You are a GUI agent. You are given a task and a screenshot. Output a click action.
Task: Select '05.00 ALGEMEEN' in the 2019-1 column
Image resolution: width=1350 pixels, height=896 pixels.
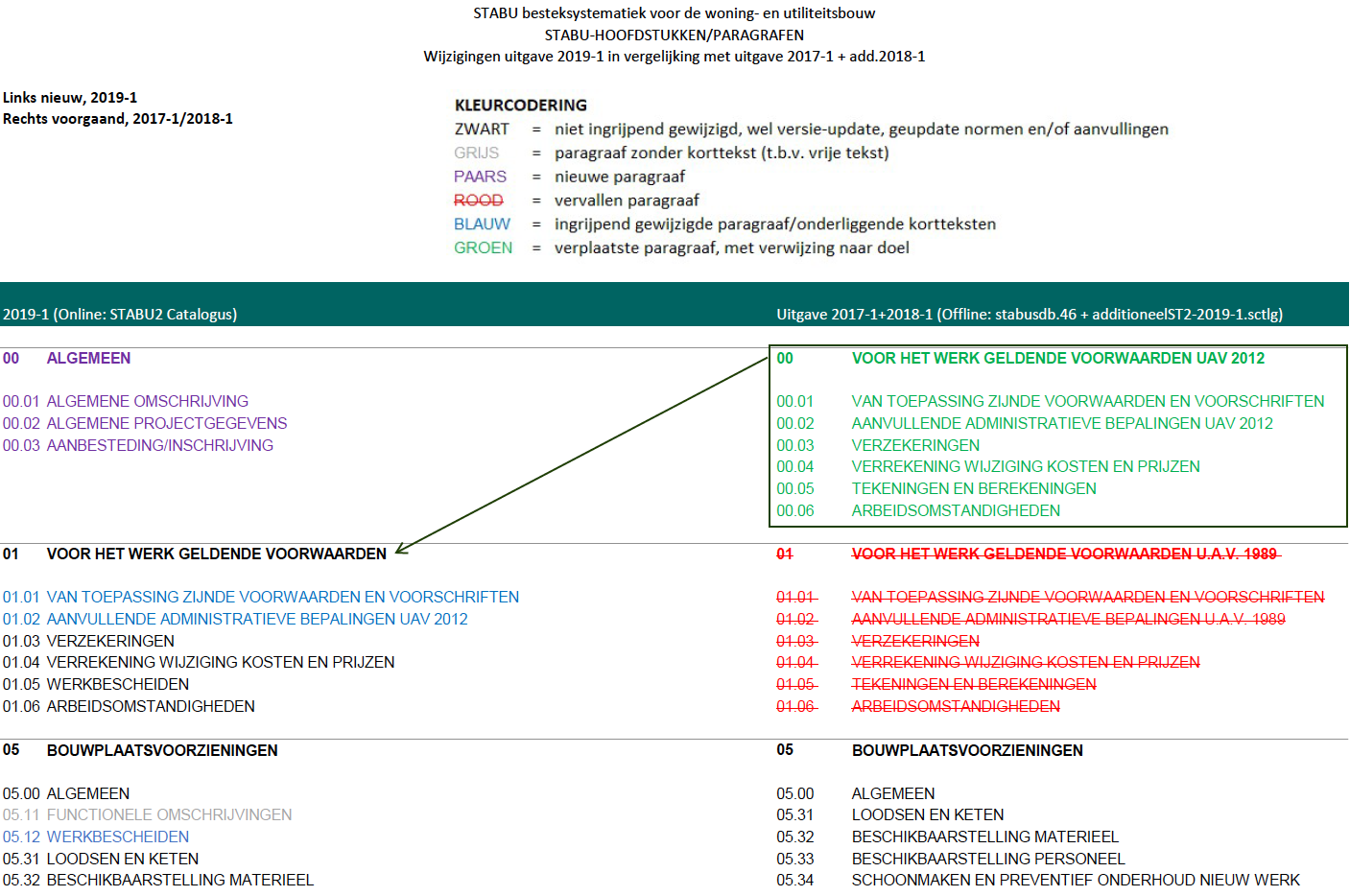tap(66, 794)
